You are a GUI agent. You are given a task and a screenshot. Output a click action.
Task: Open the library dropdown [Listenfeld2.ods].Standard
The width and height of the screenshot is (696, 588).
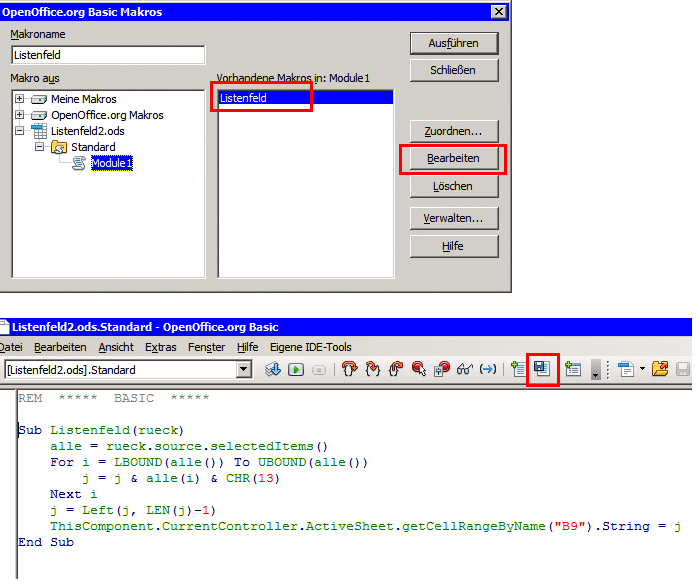click(x=244, y=369)
